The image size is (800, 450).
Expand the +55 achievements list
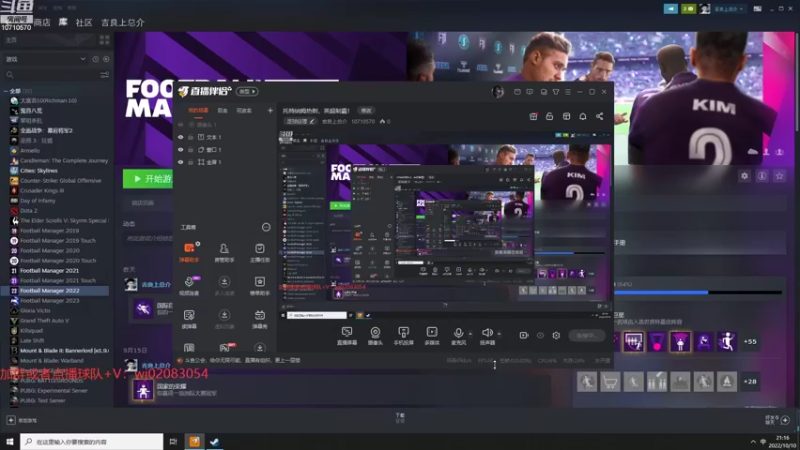click(750, 341)
